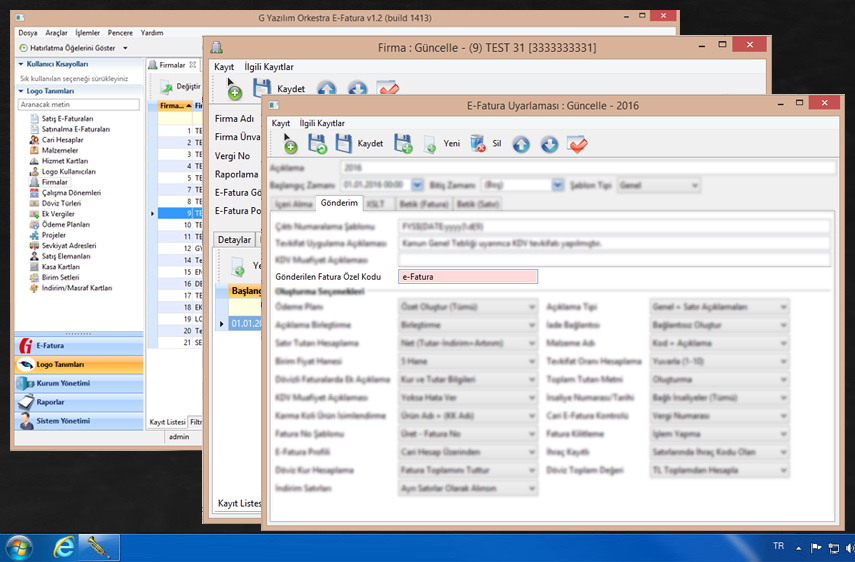Open Logo Kullanıcıları in sidebar tree

coord(68,172)
